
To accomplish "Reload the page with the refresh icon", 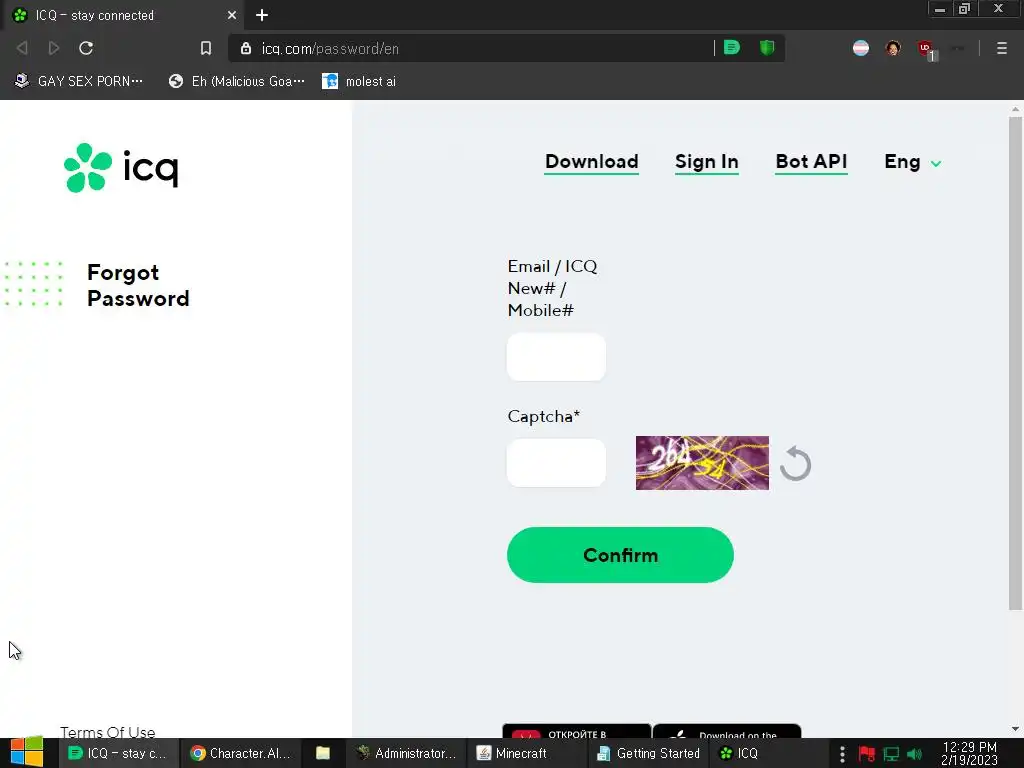I will click(86, 48).
